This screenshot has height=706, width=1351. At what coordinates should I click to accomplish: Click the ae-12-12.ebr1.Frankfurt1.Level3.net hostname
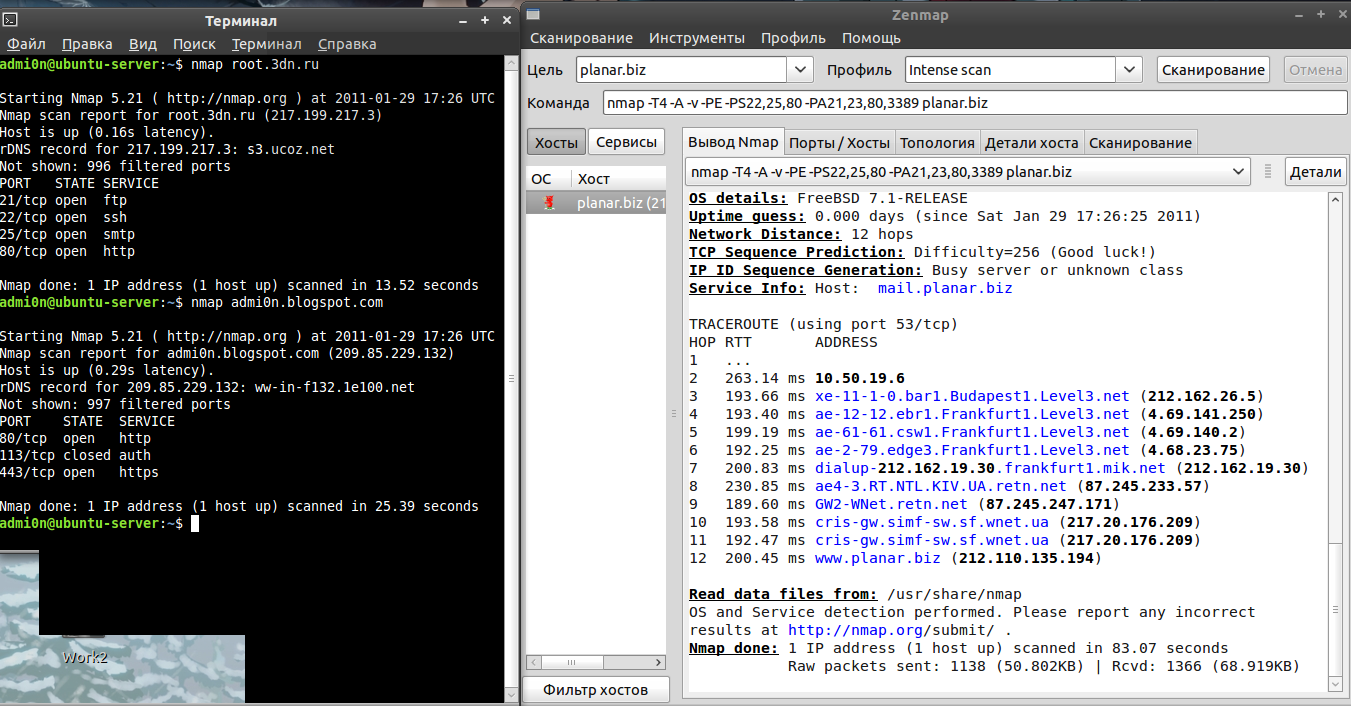coord(972,414)
